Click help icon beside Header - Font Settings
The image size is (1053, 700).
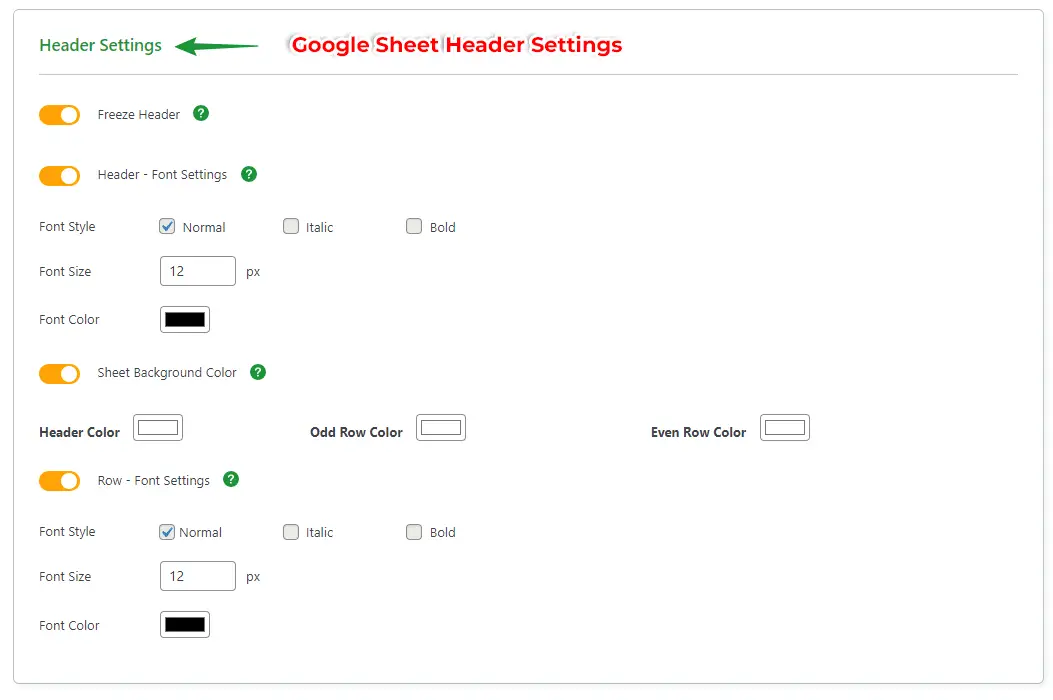click(x=249, y=174)
